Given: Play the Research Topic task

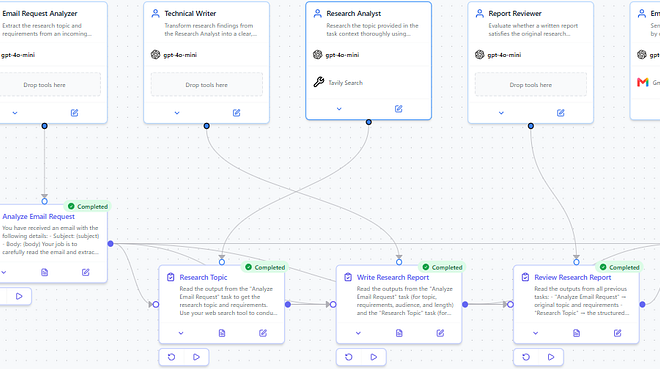Looking at the screenshot, I should pos(197,357).
